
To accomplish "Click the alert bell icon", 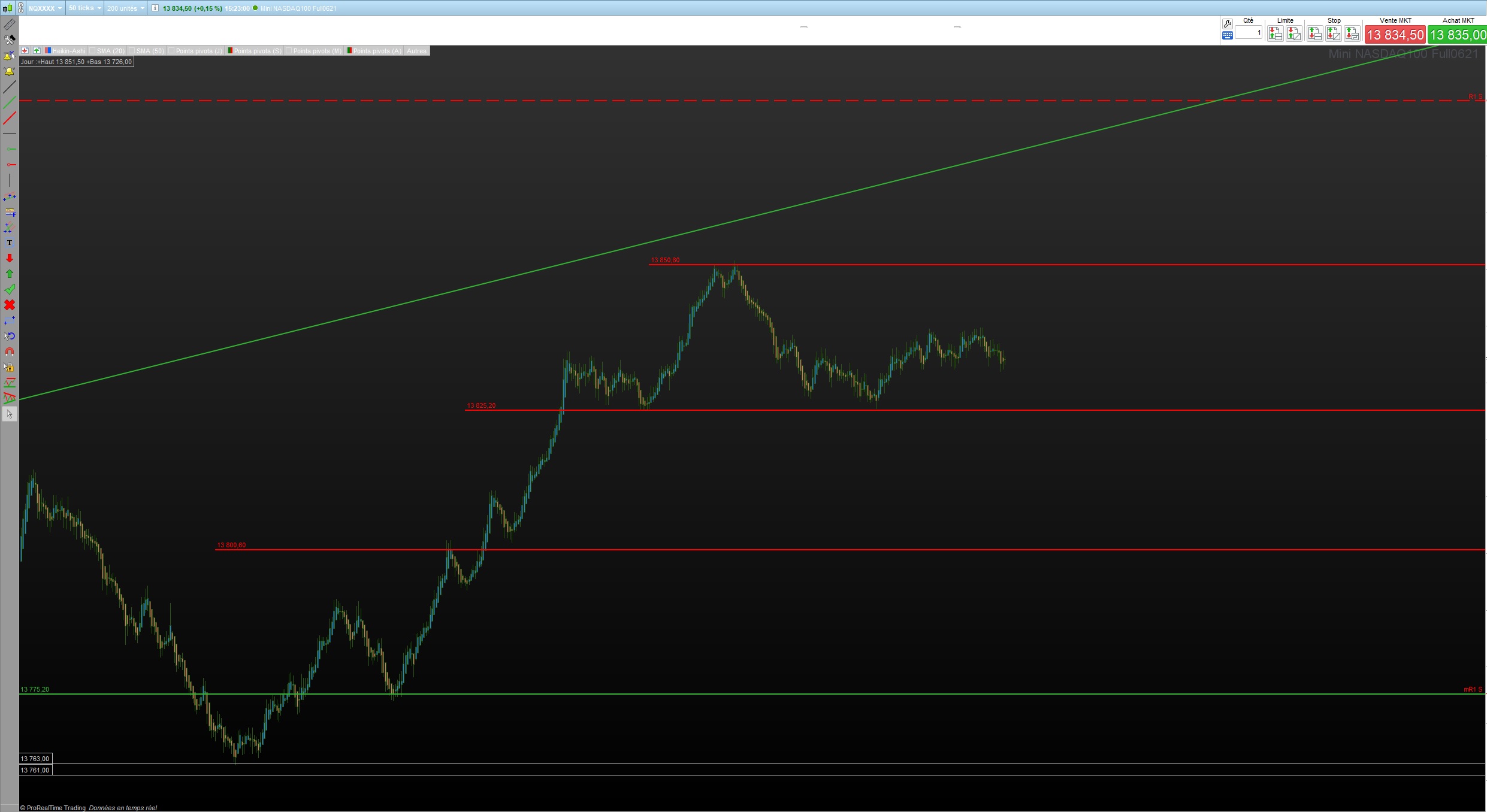I will (x=10, y=71).
